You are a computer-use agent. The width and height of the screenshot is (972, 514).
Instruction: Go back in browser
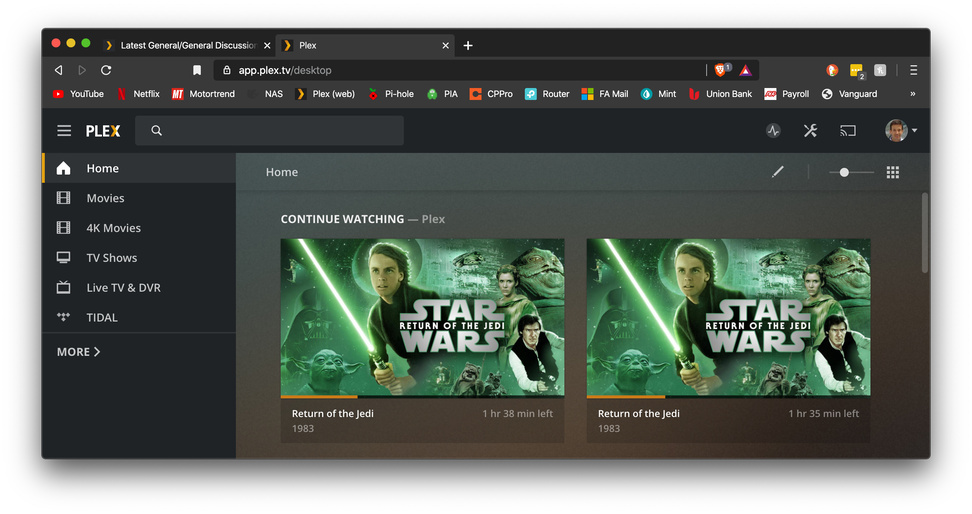58,70
